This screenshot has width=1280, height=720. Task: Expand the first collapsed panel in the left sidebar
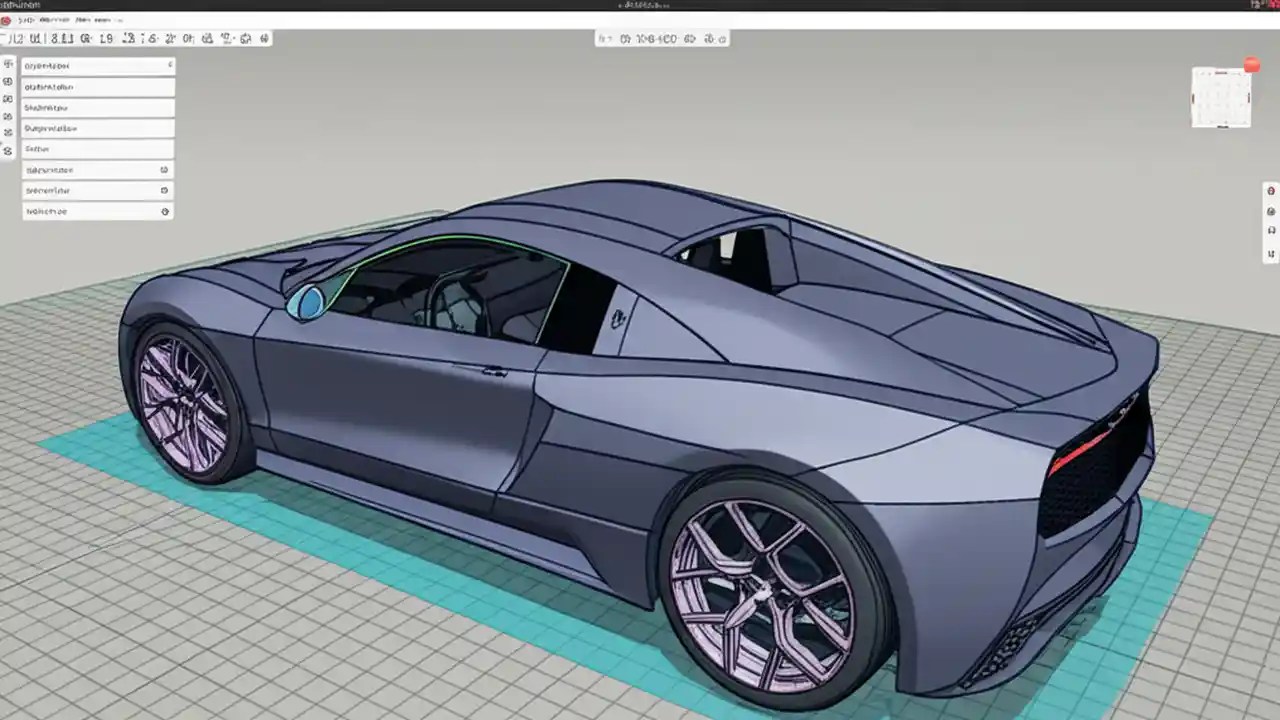point(170,65)
